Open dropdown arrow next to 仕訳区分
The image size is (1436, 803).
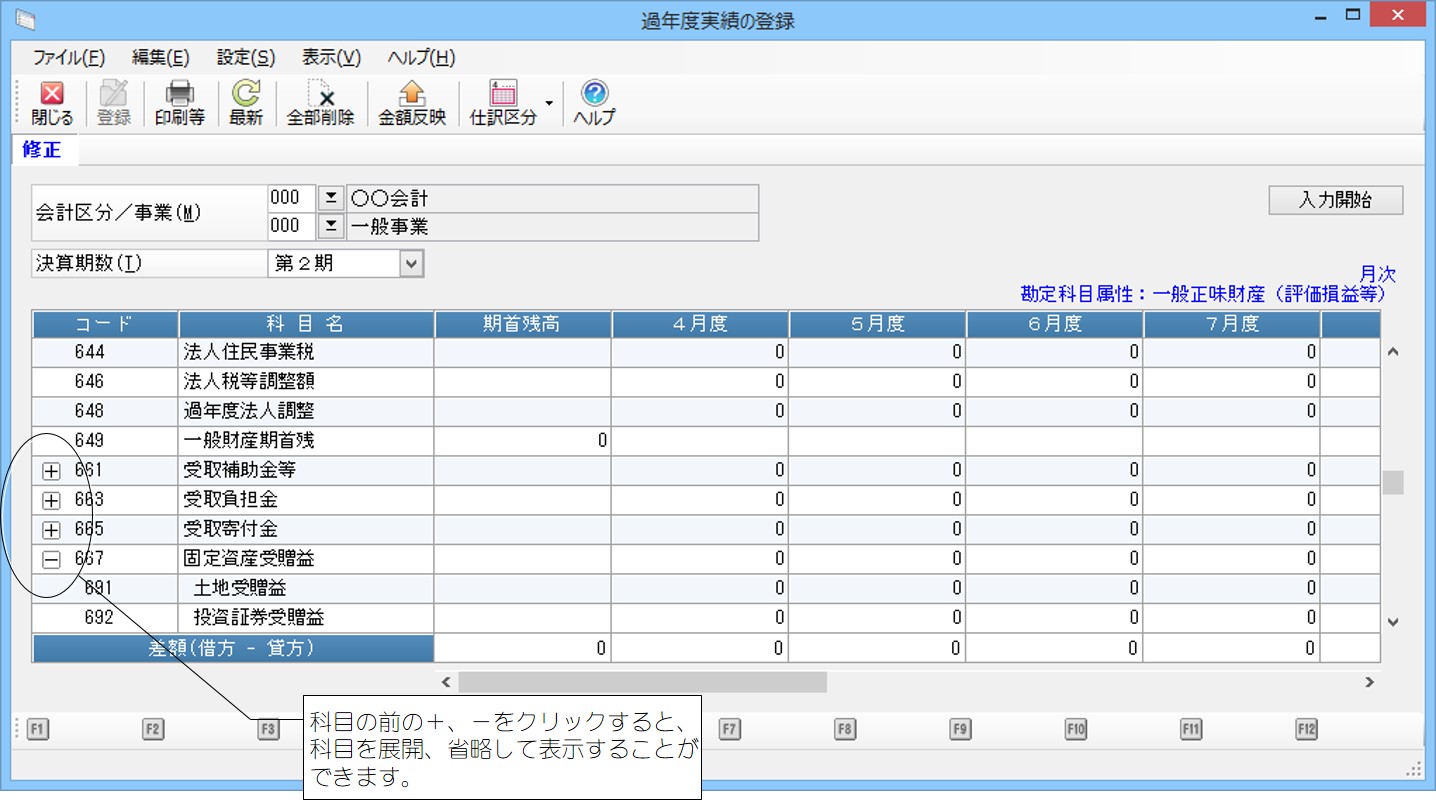tap(549, 103)
